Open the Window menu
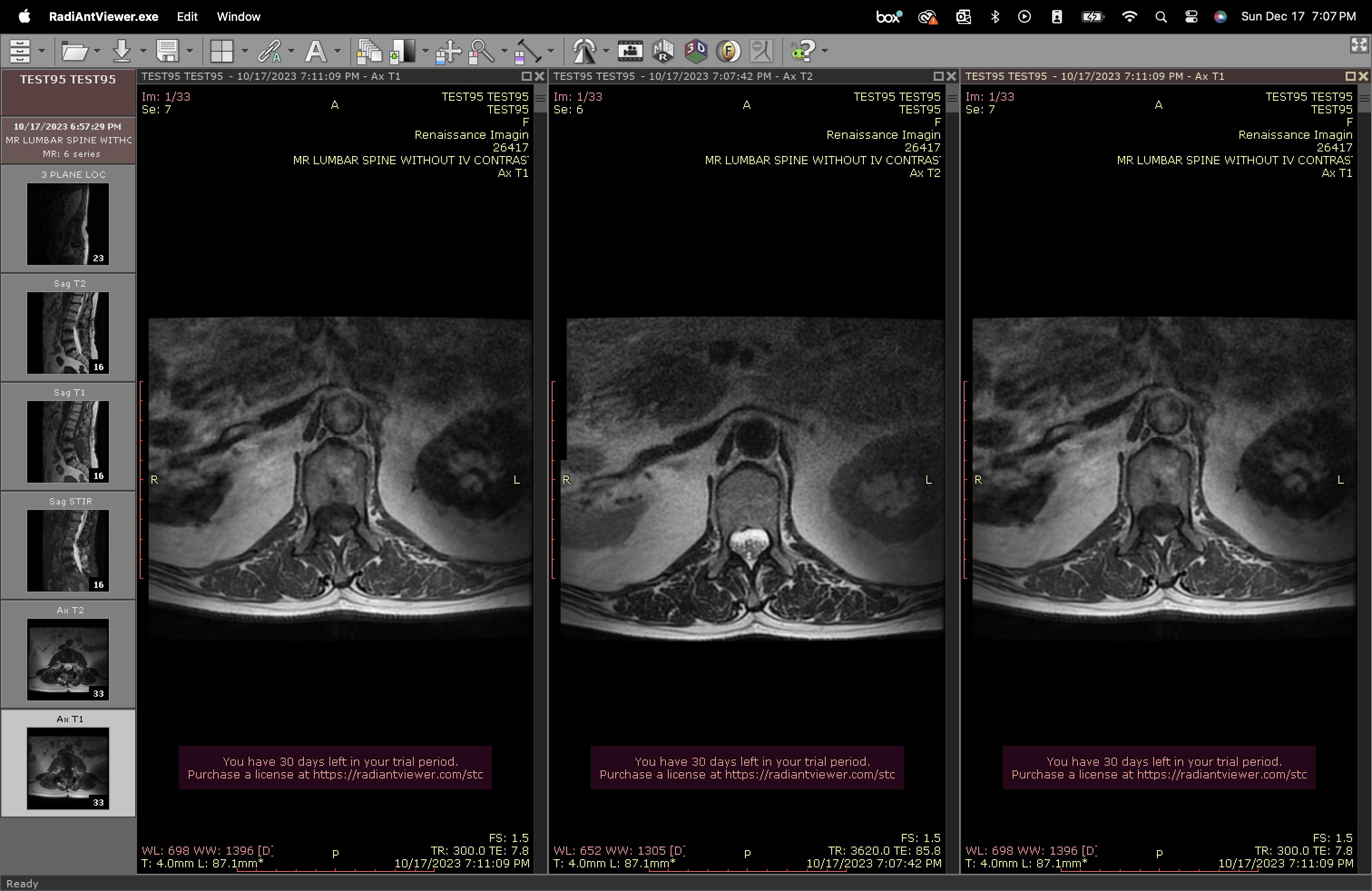 pyautogui.click(x=239, y=17)
